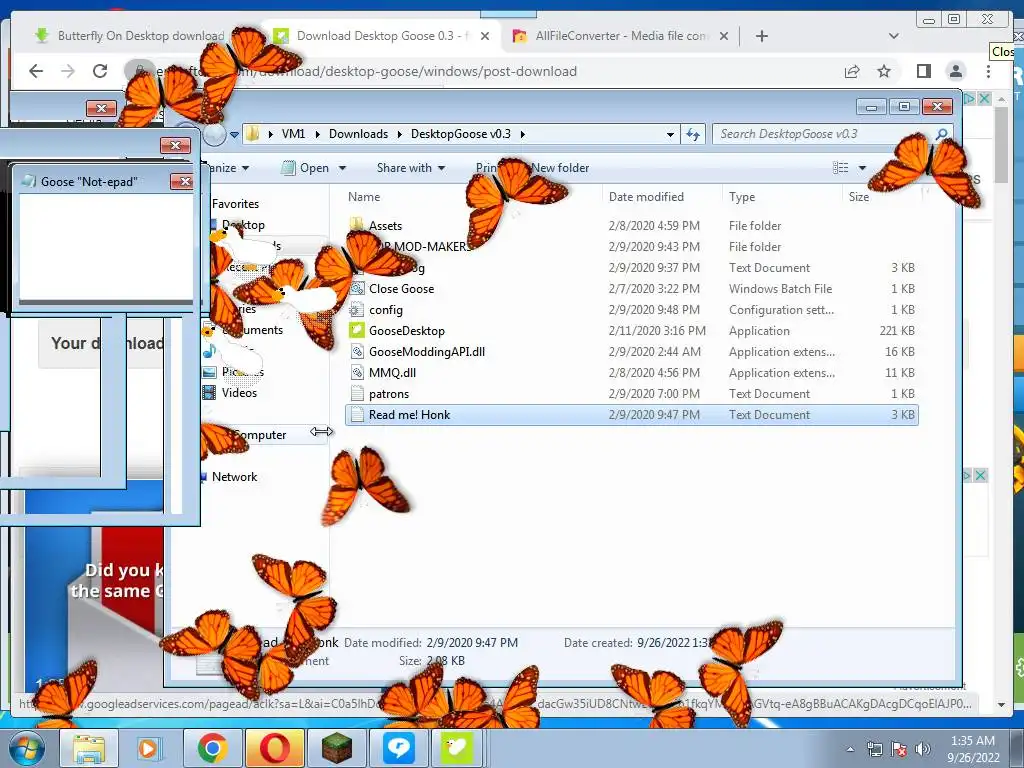Open Chrome side panel icon
1024x768 pixels.
[923, 71]
